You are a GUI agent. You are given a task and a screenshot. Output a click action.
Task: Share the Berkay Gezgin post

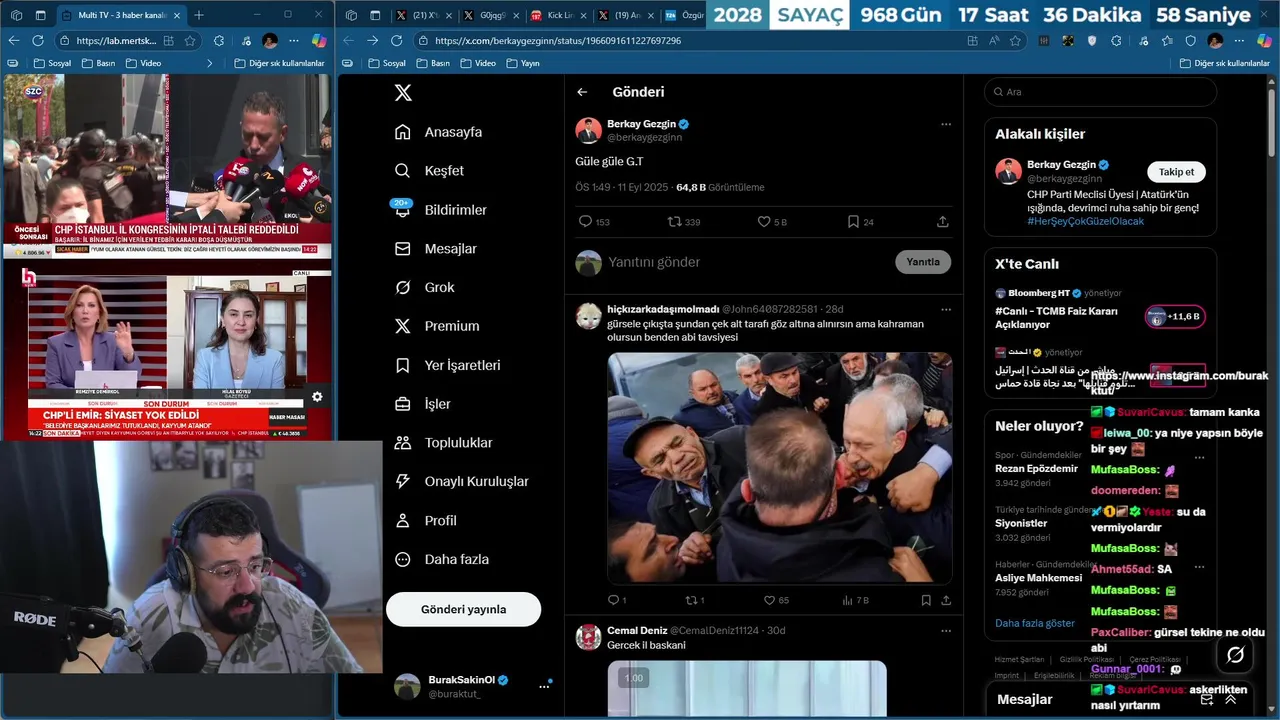point(942,222)
